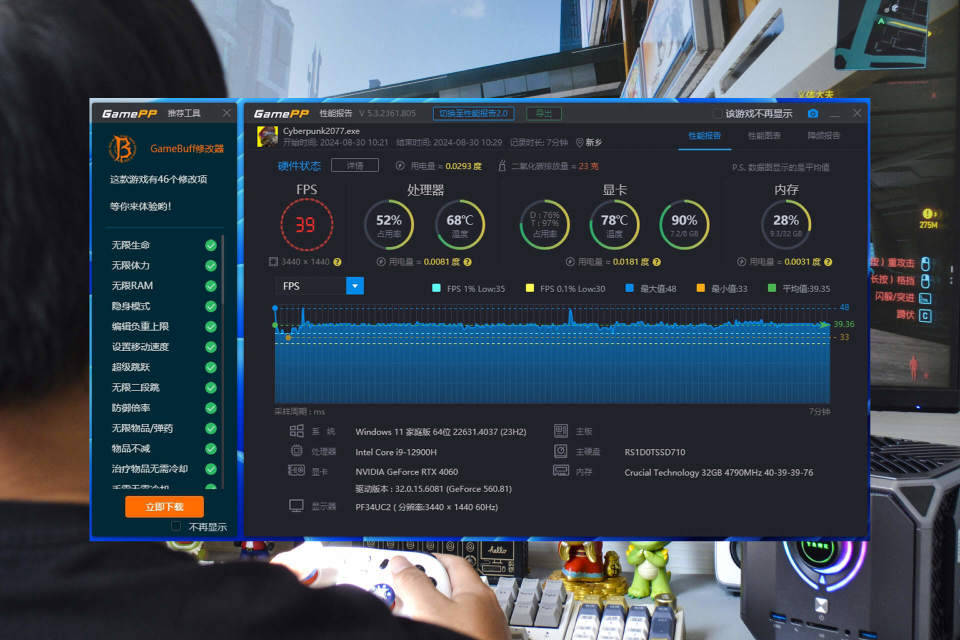Click the Intel Core i9-12900H text
Viewport: 960px width, 640px height.
tap(396, 452)
